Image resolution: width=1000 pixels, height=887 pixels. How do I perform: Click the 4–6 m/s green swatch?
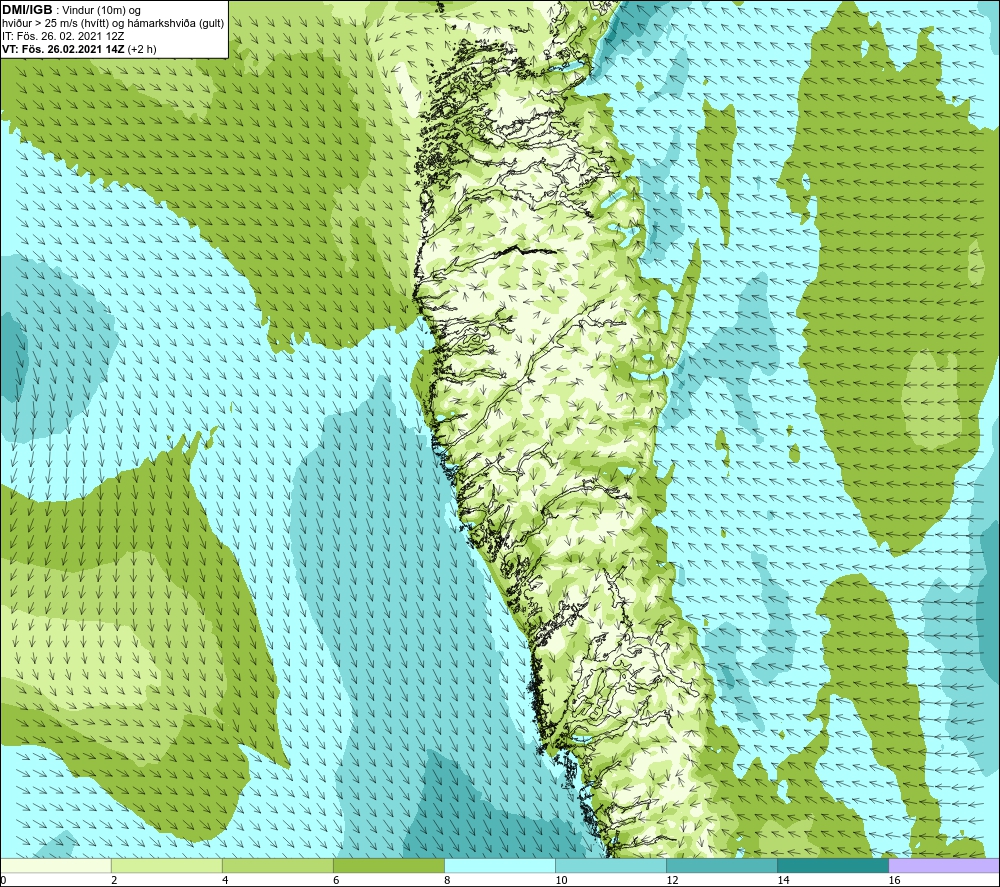277,865
